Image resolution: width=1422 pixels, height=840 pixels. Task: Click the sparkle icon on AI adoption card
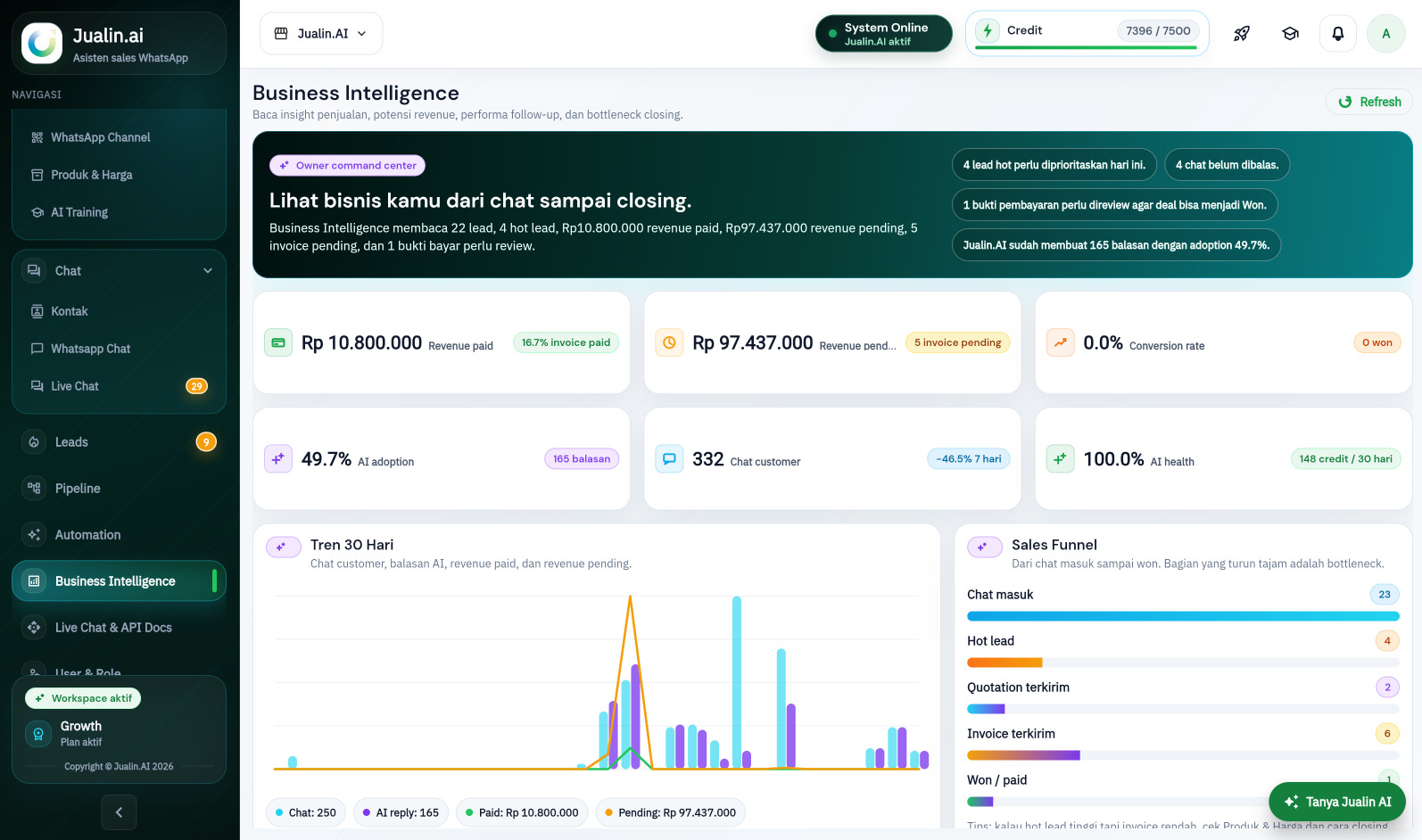(x=278, y=458)
